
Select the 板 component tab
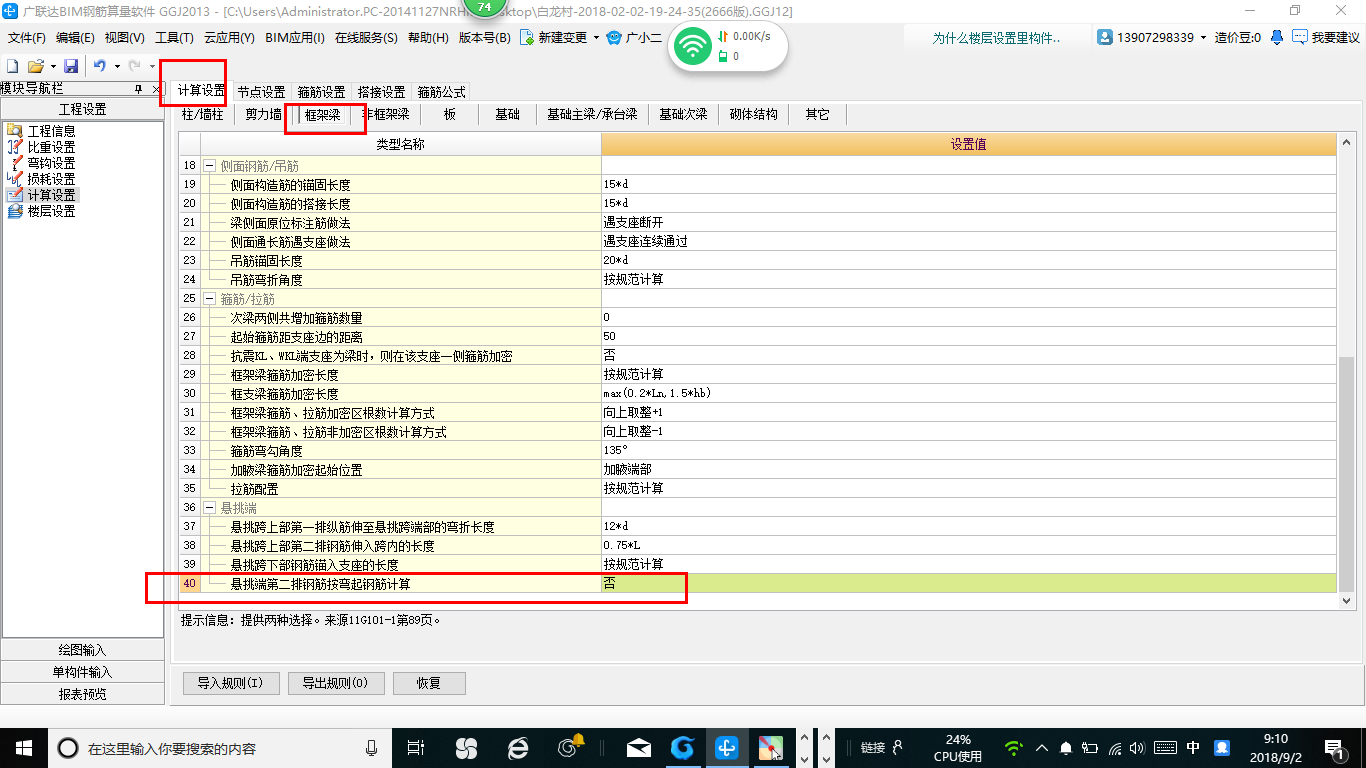pyautogui.click(x=450, y=115)
